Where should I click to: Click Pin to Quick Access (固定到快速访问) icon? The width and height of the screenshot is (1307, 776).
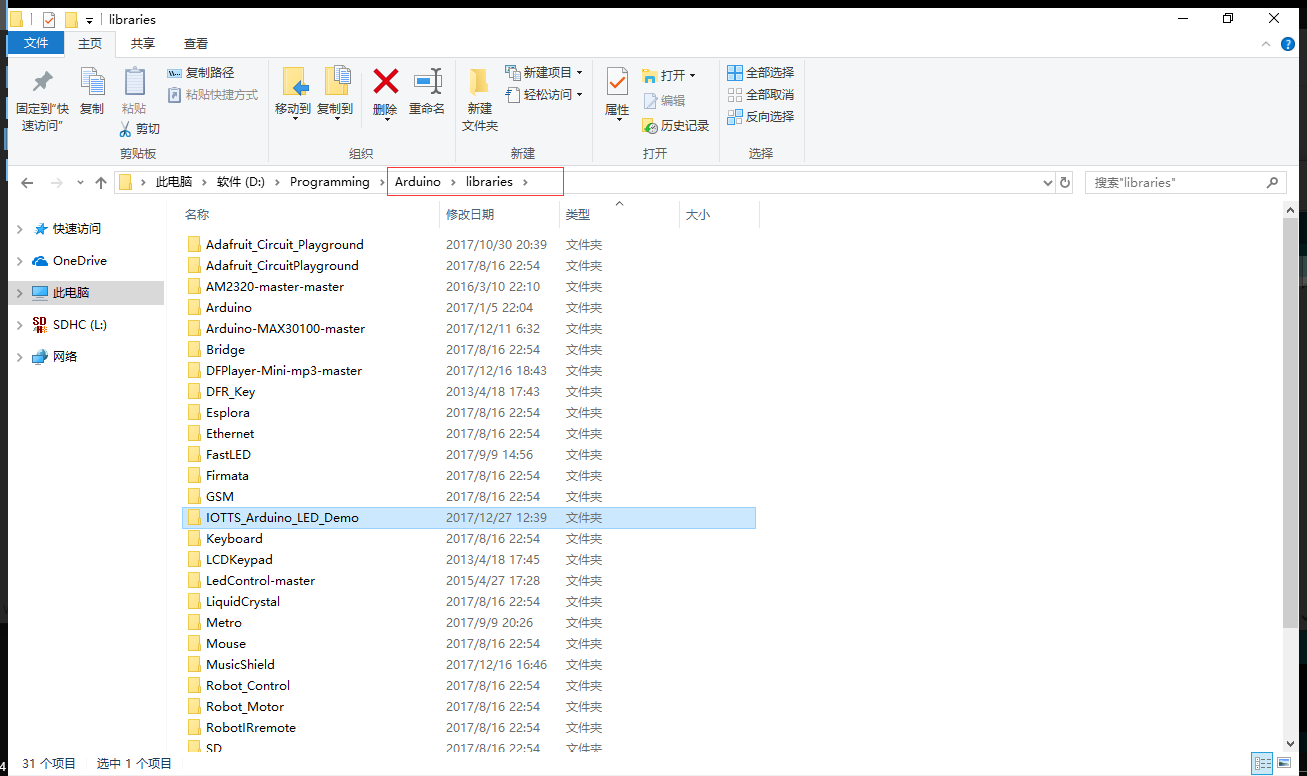coord(42,82)
